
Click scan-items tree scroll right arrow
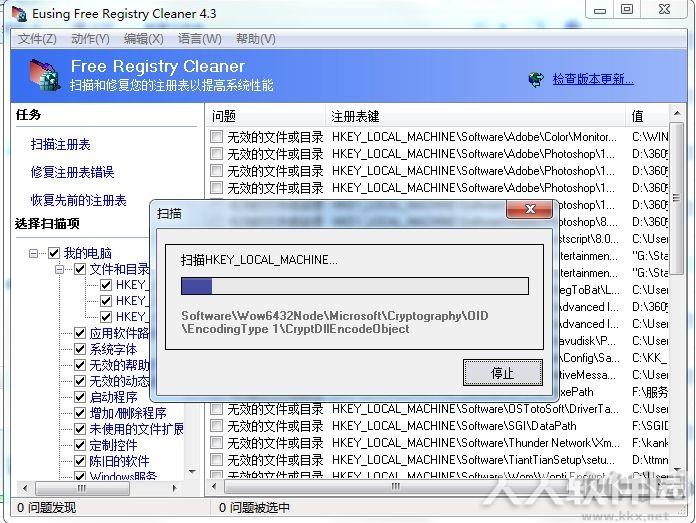tap(174, 488)
